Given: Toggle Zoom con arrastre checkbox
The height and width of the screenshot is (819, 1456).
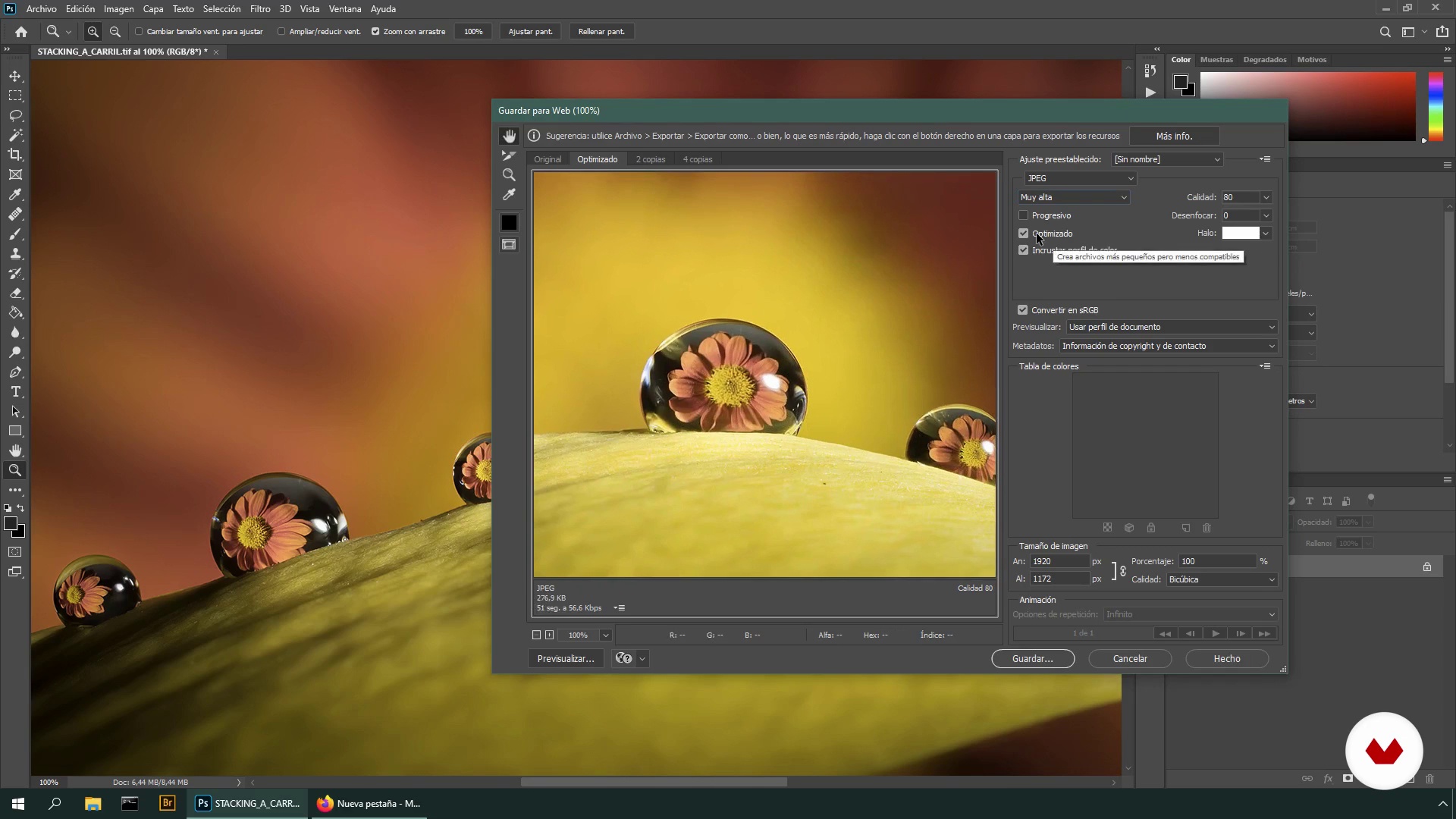Looking at the screenshot, I should tap(375, 32).
